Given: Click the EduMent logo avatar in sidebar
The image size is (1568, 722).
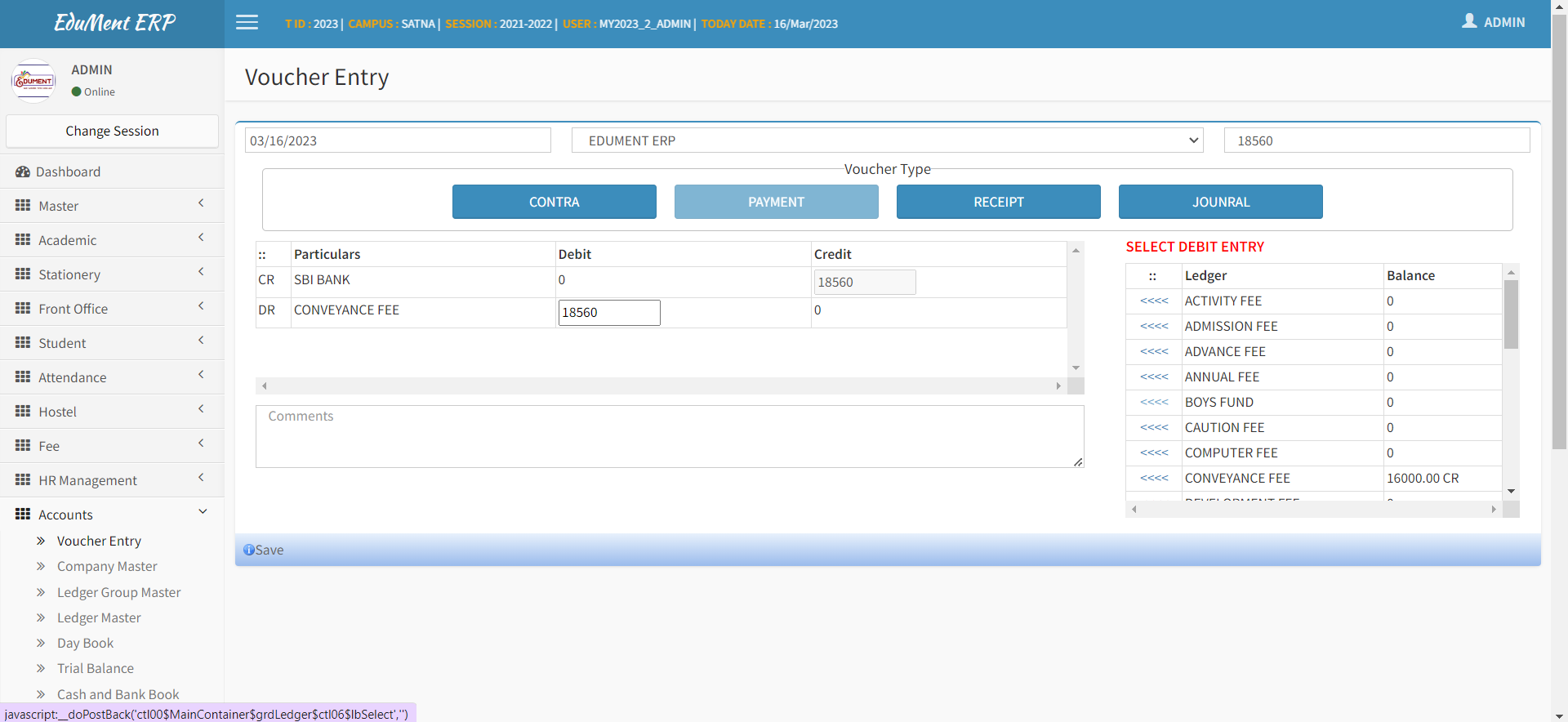Looking at the screenshot, I should click(33, 81).
